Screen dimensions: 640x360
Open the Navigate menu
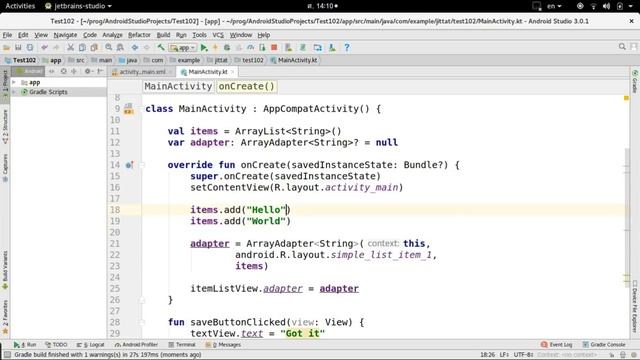point(65,35)
